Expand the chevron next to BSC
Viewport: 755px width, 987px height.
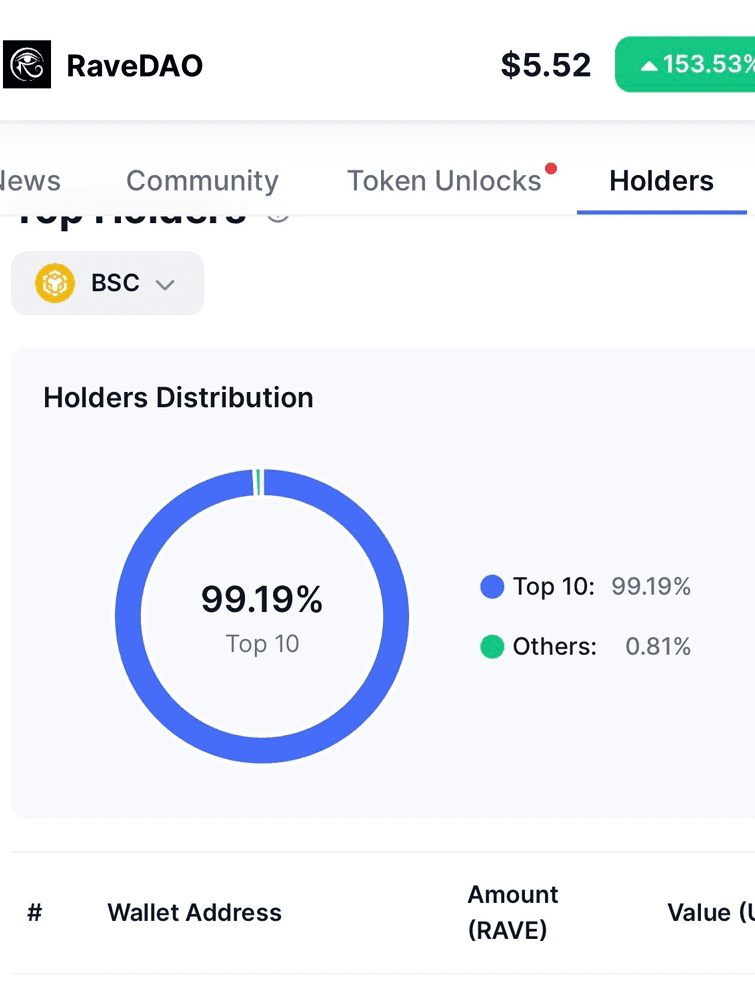(x=165, y=285)
